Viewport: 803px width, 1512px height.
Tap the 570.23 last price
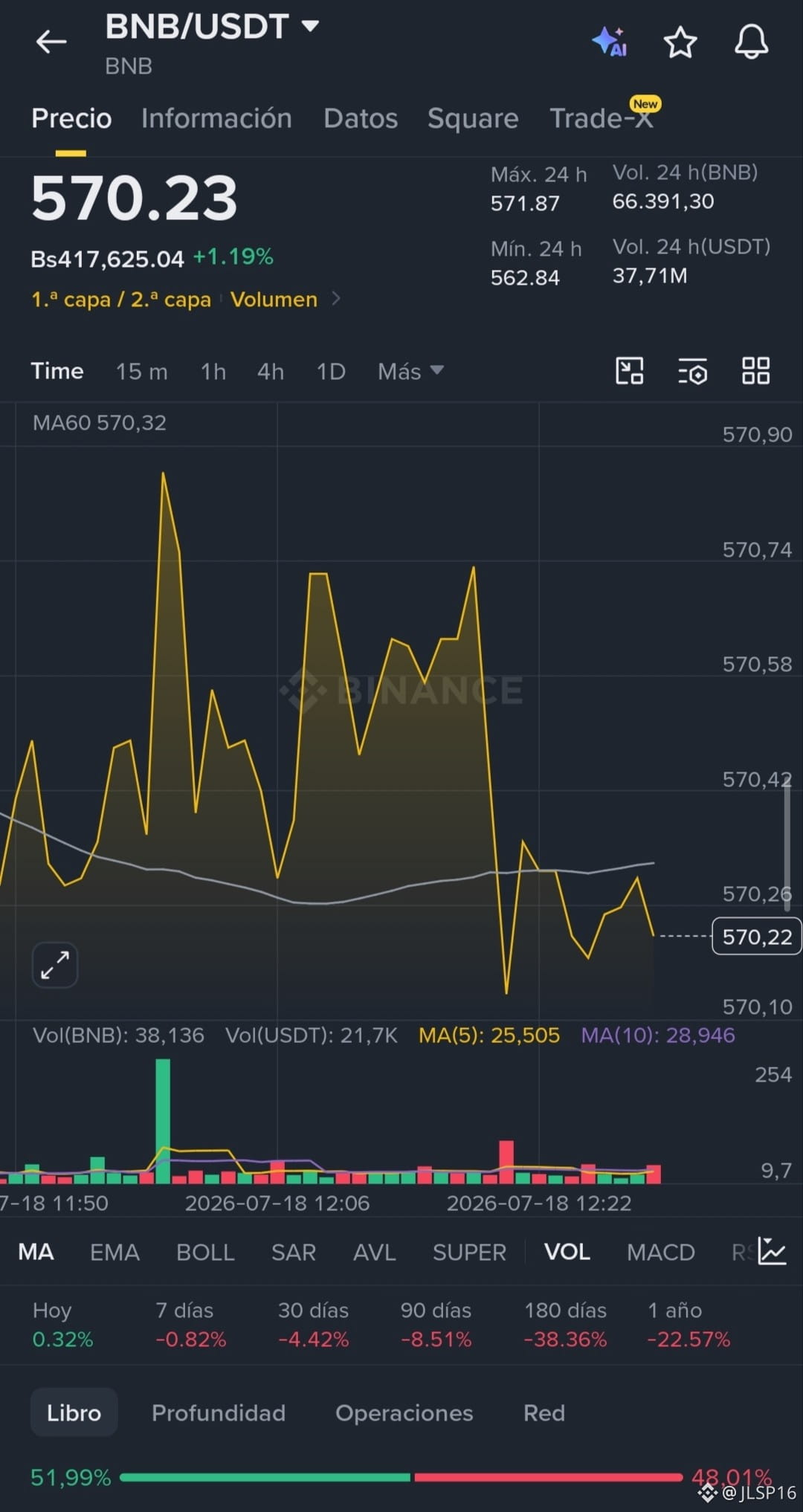pyautogui.click(x=135, y=198)
